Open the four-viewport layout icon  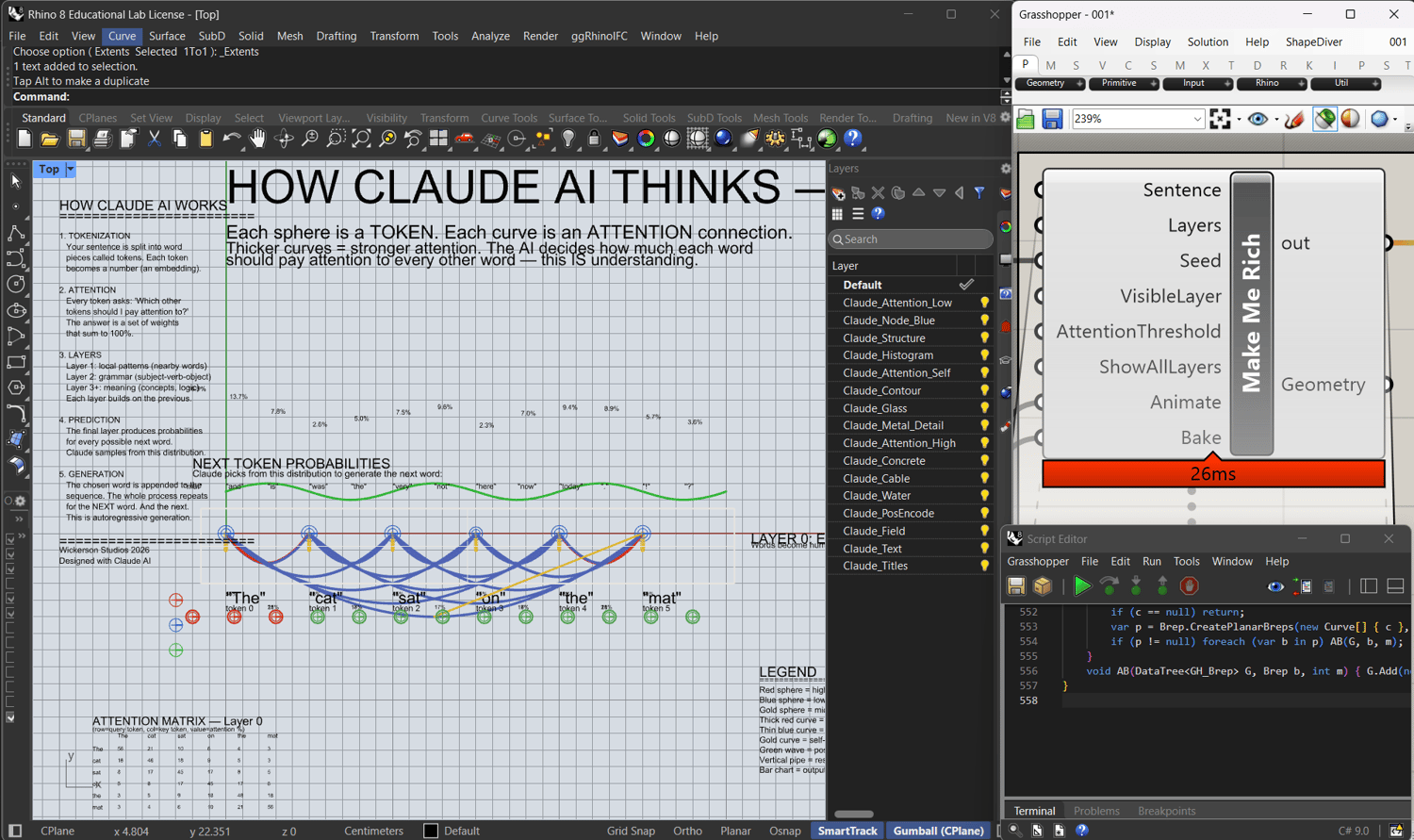coord(438,140)
